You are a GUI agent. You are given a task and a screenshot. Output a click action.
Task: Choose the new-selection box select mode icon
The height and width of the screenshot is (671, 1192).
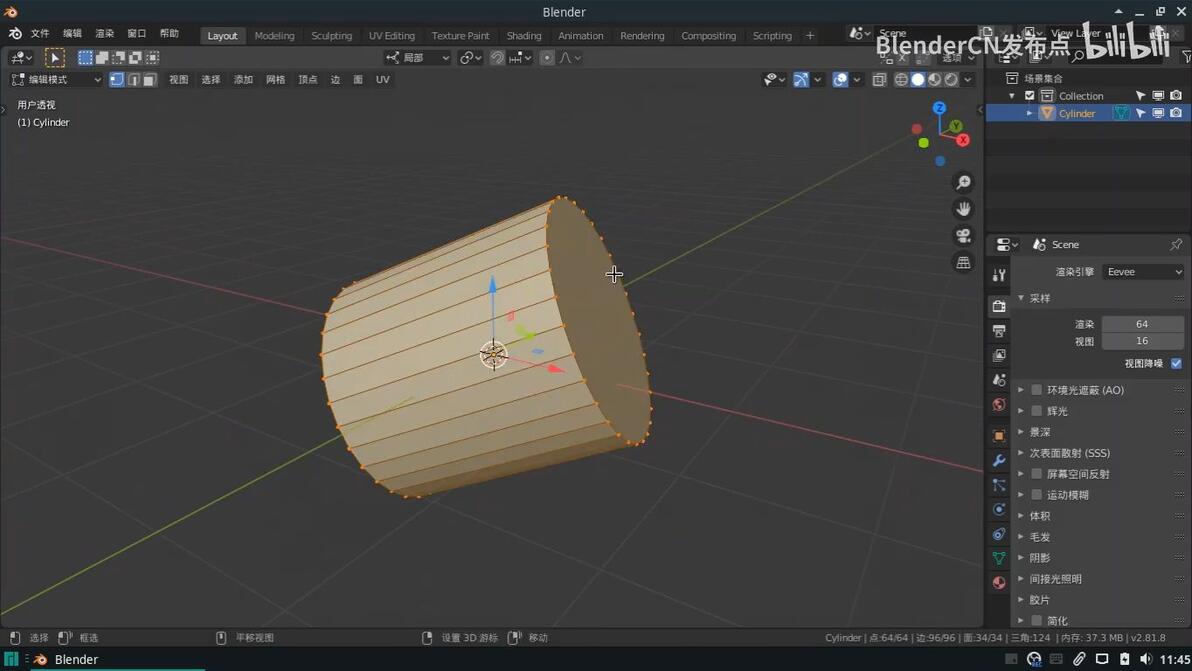pyautogui.click(x=85, y=58)
